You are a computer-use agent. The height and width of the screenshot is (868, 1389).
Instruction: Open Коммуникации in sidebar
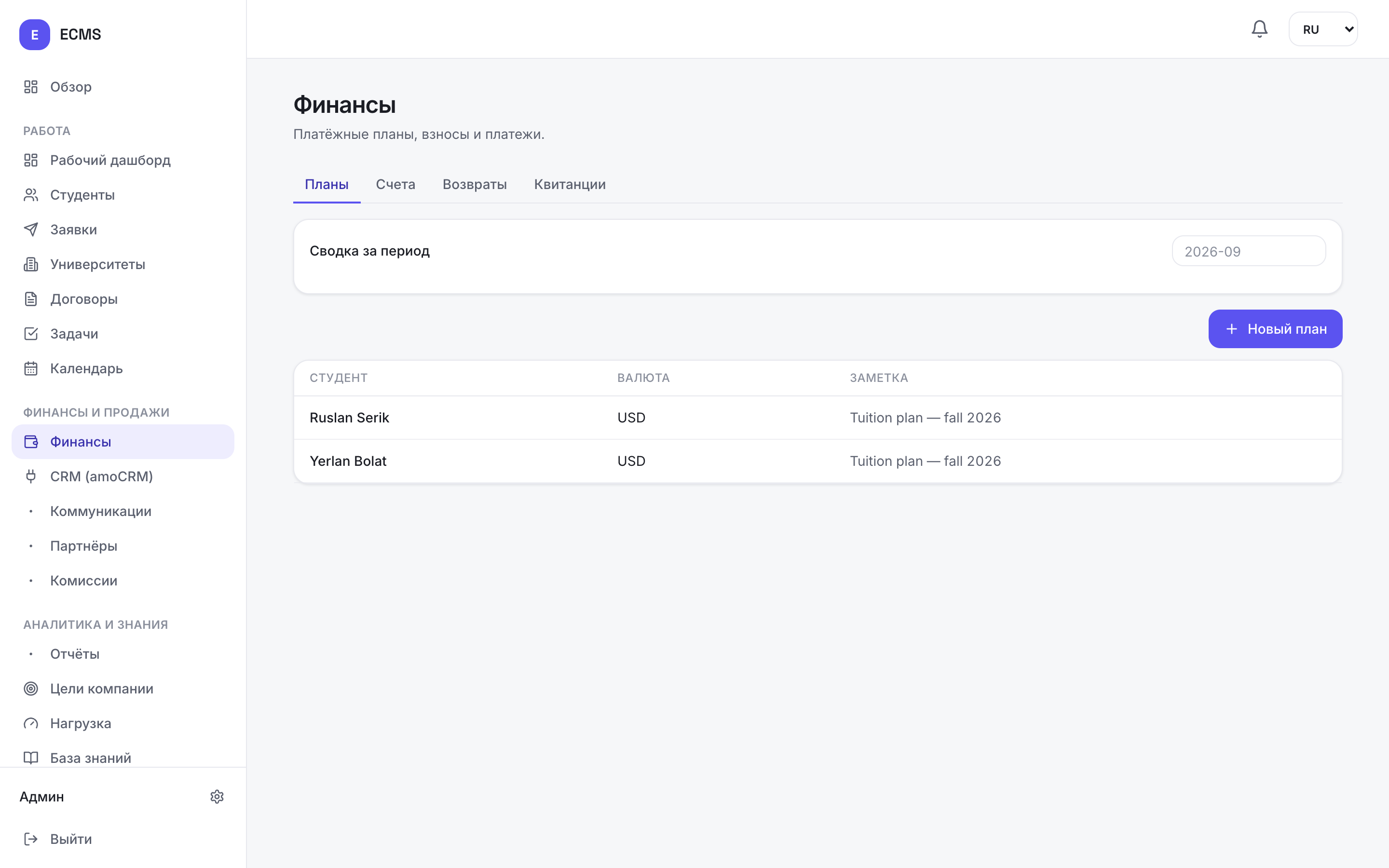[123, 512]
